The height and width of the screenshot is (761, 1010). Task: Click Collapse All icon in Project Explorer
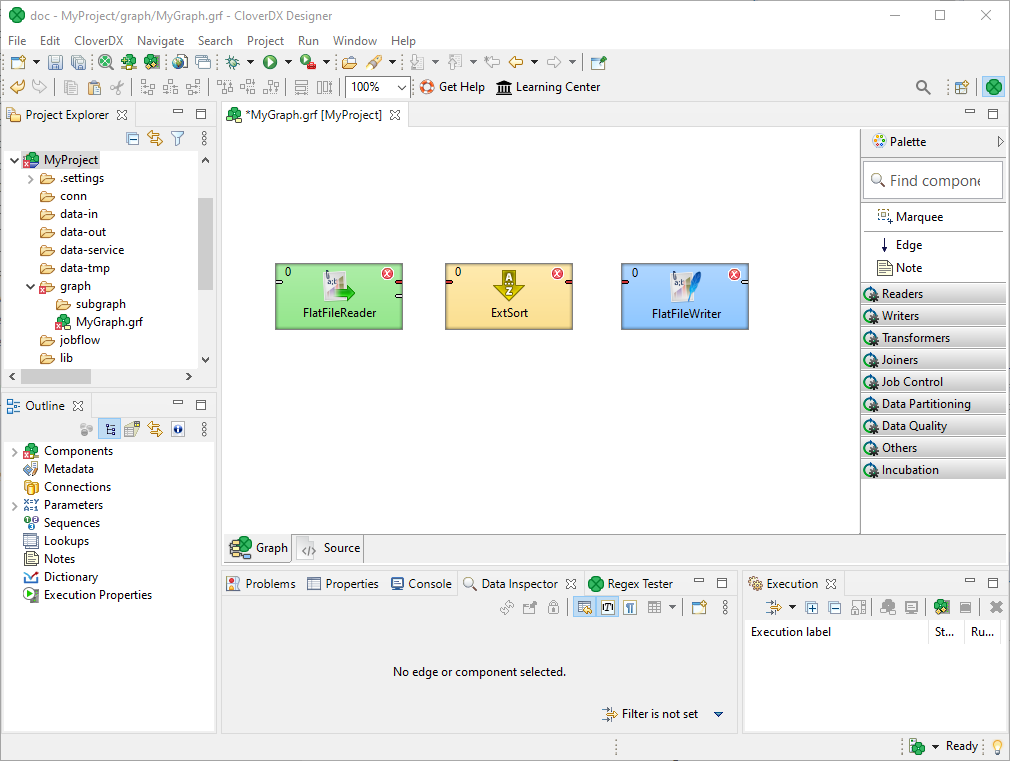(133, 139)
